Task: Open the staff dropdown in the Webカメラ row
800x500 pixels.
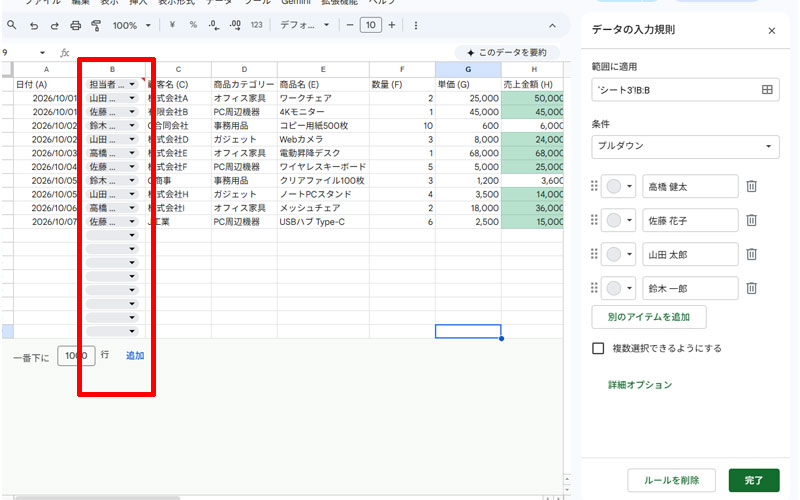Action: [132, 139]
